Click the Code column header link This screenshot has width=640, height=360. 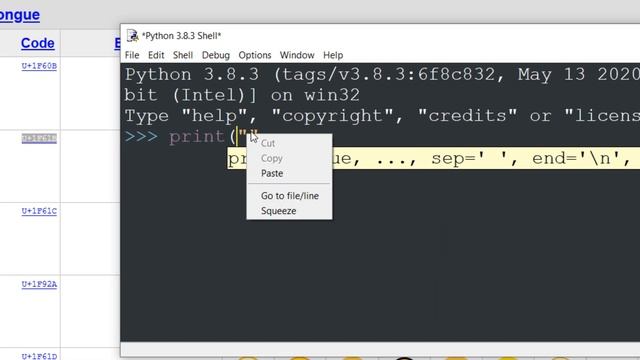click(x=38, y=43)
